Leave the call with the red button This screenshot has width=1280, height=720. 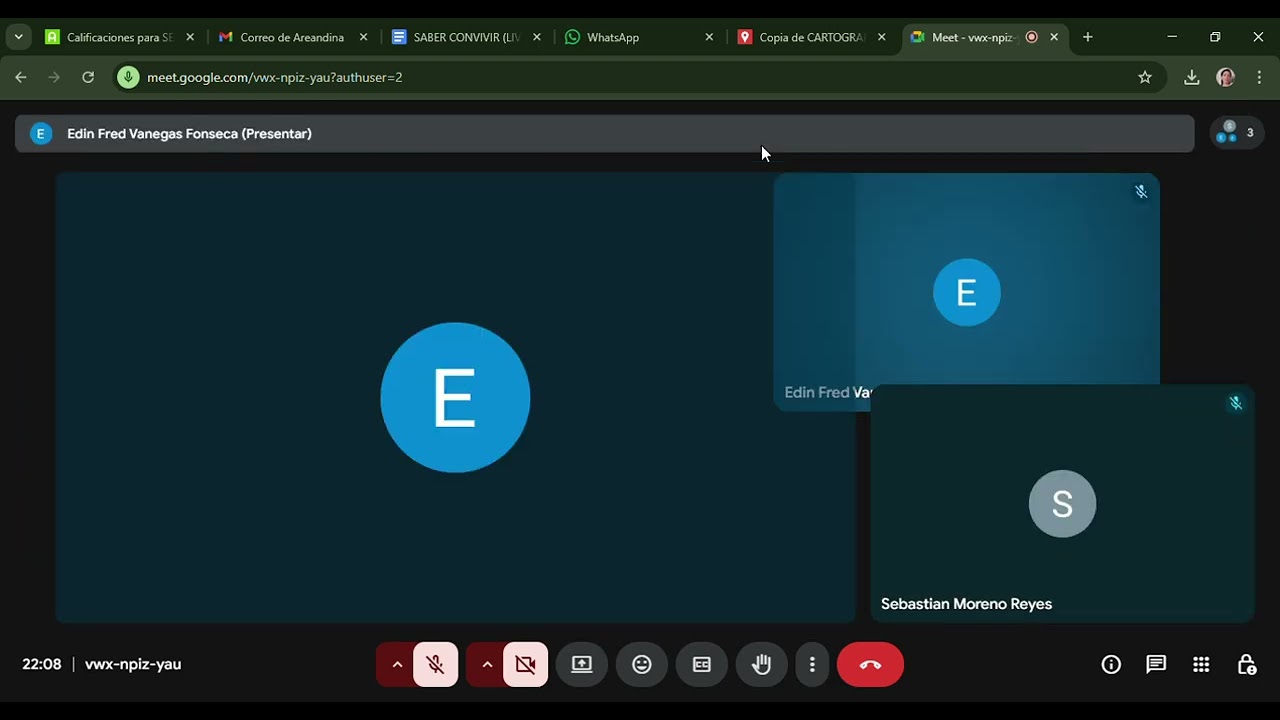coord(870,664)
